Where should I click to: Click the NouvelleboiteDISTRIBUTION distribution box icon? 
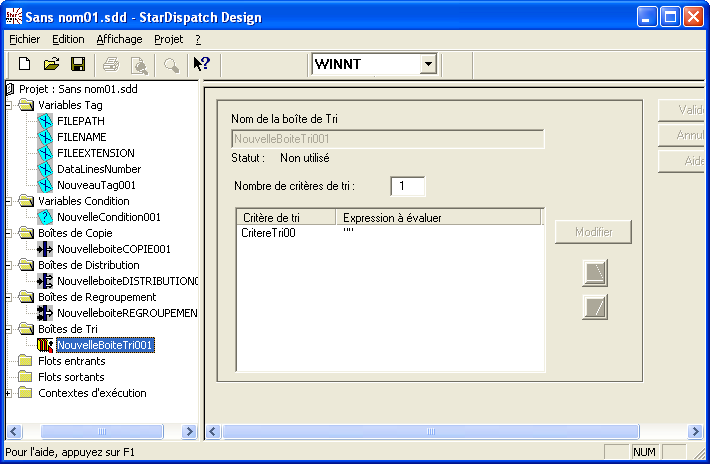click(44, 281)
